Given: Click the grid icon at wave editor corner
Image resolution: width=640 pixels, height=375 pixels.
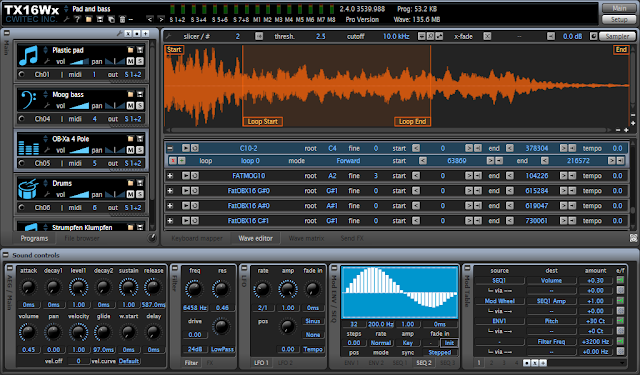Looking at the screenshot, I should point(633,238).
